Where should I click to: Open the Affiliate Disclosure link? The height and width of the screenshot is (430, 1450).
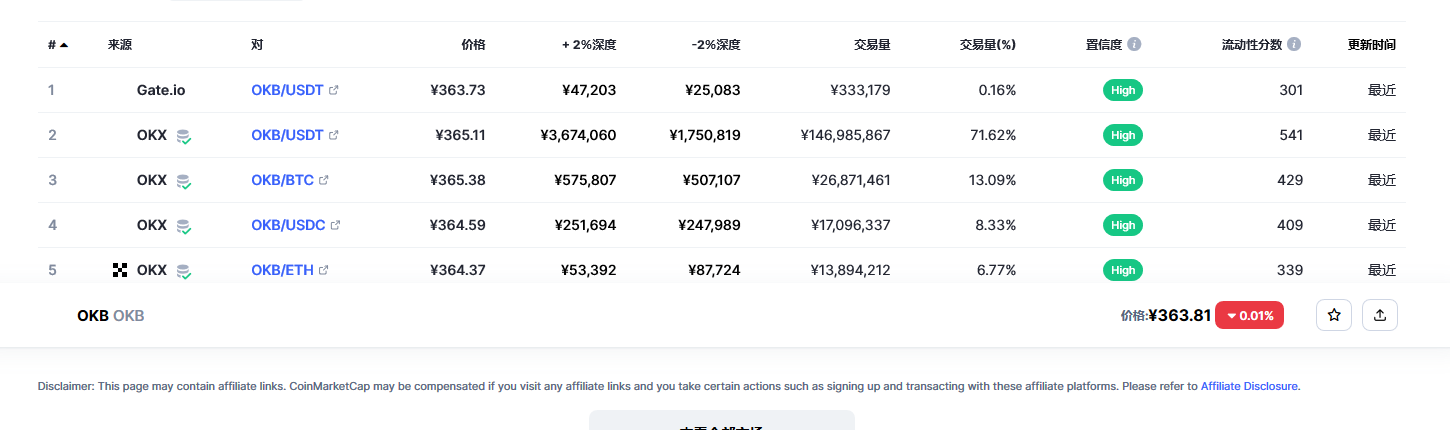1249,386
